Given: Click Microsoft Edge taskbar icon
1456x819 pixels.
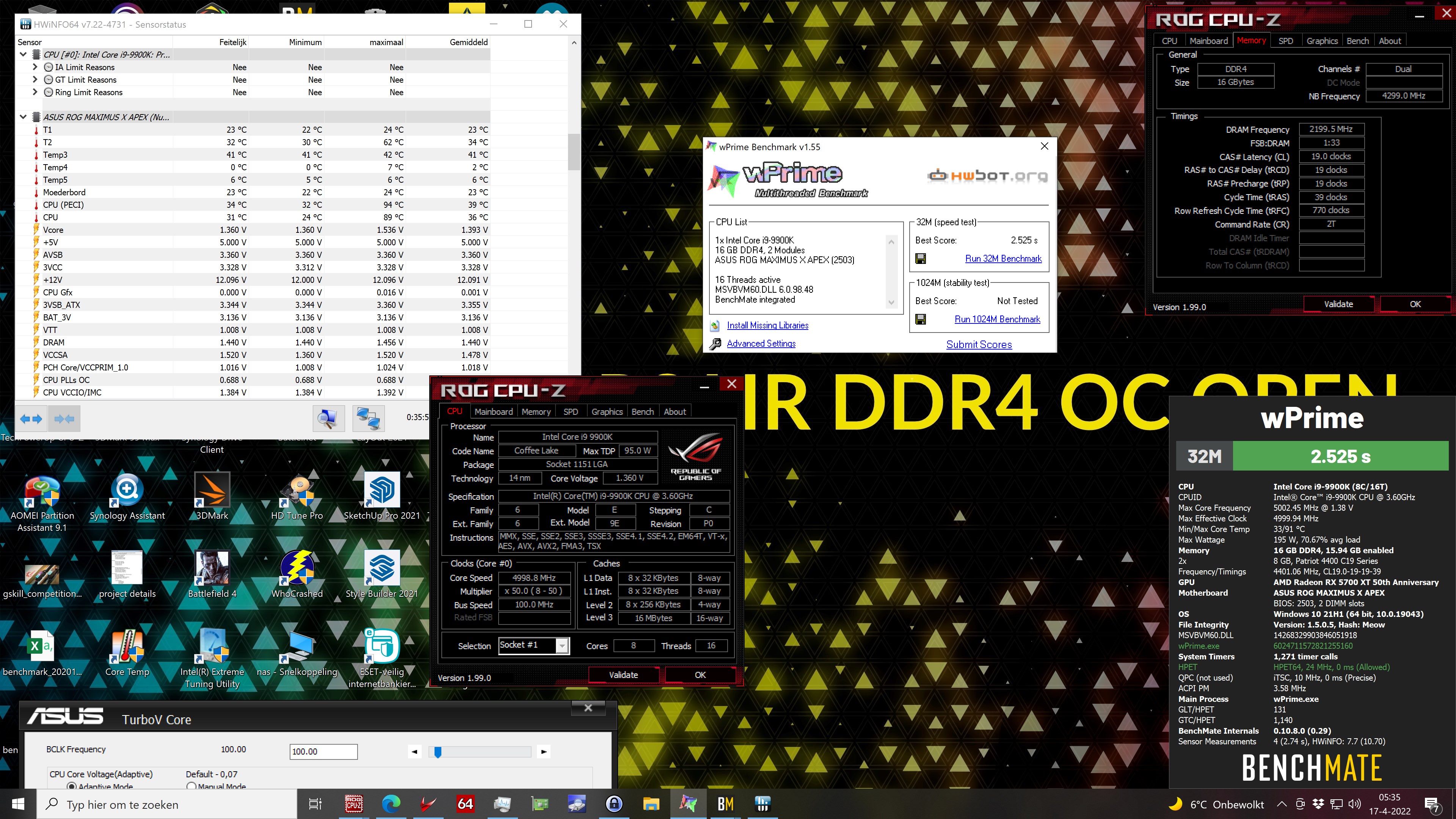Looking at the screenshot, I should [391, 803].
